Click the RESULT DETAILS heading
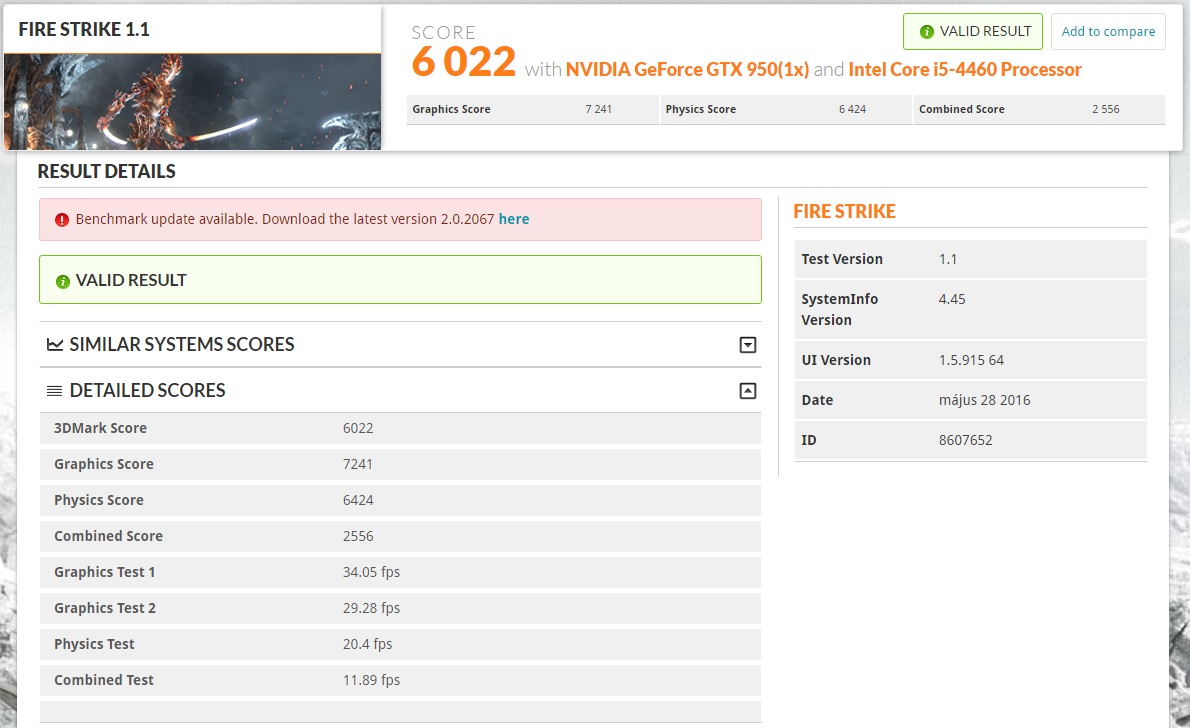This screenshot has height=728, width=1190. [x=106, y=172]
